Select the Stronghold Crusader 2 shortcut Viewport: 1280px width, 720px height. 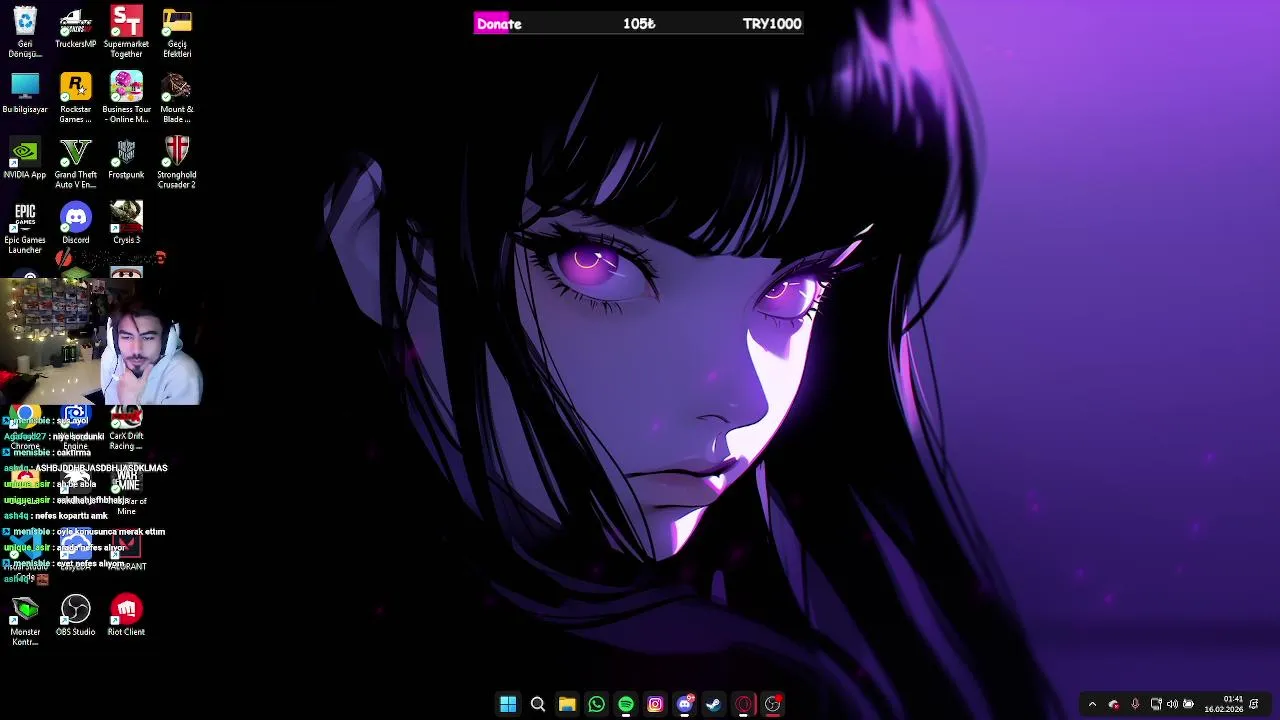[177, 164]
